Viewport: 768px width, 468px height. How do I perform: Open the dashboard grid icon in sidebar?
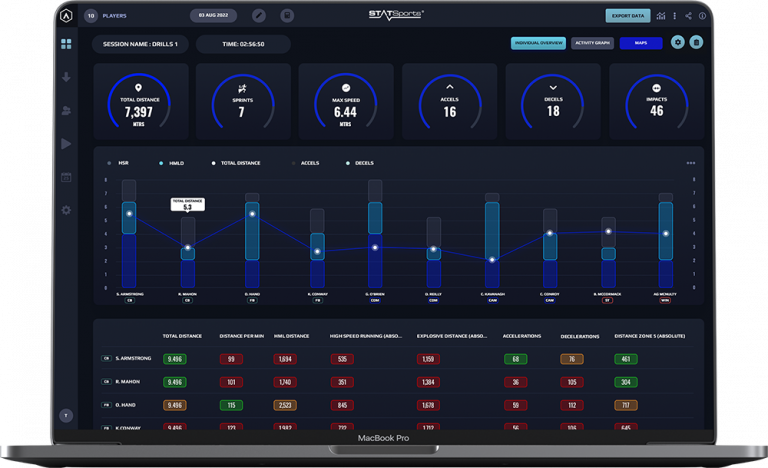coord(66,44)
